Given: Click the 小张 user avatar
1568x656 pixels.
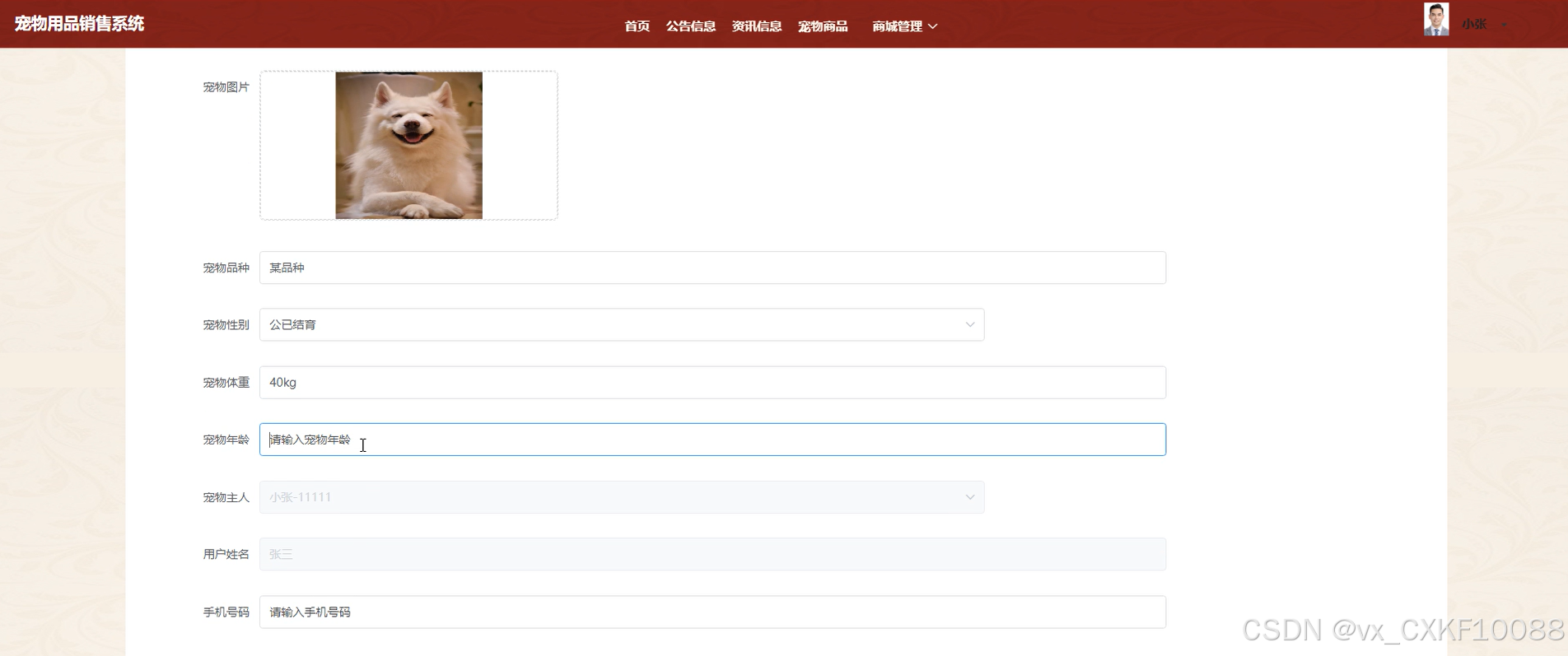Looking at the screenshot, I should coord(1436,20).
